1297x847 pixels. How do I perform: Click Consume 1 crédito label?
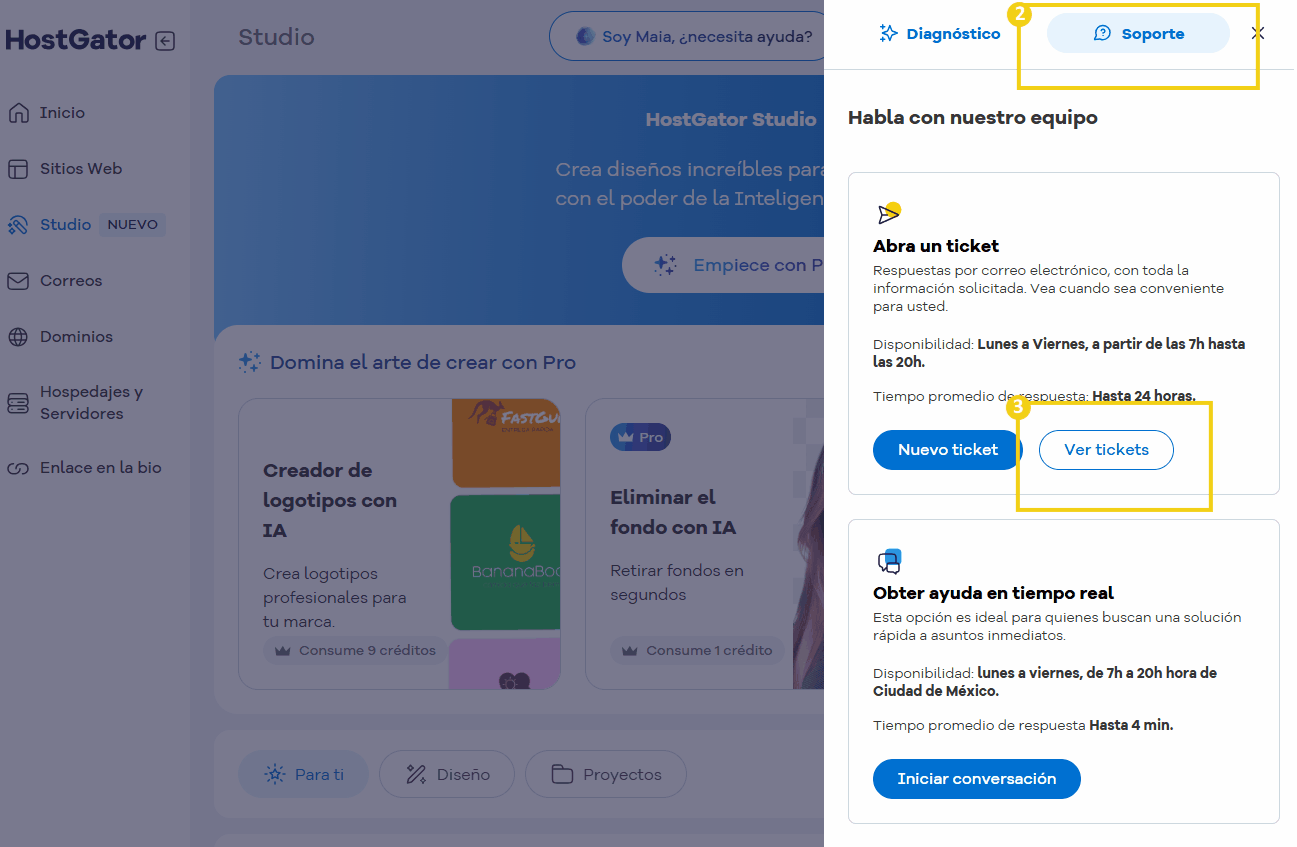(x=709, y=650)
